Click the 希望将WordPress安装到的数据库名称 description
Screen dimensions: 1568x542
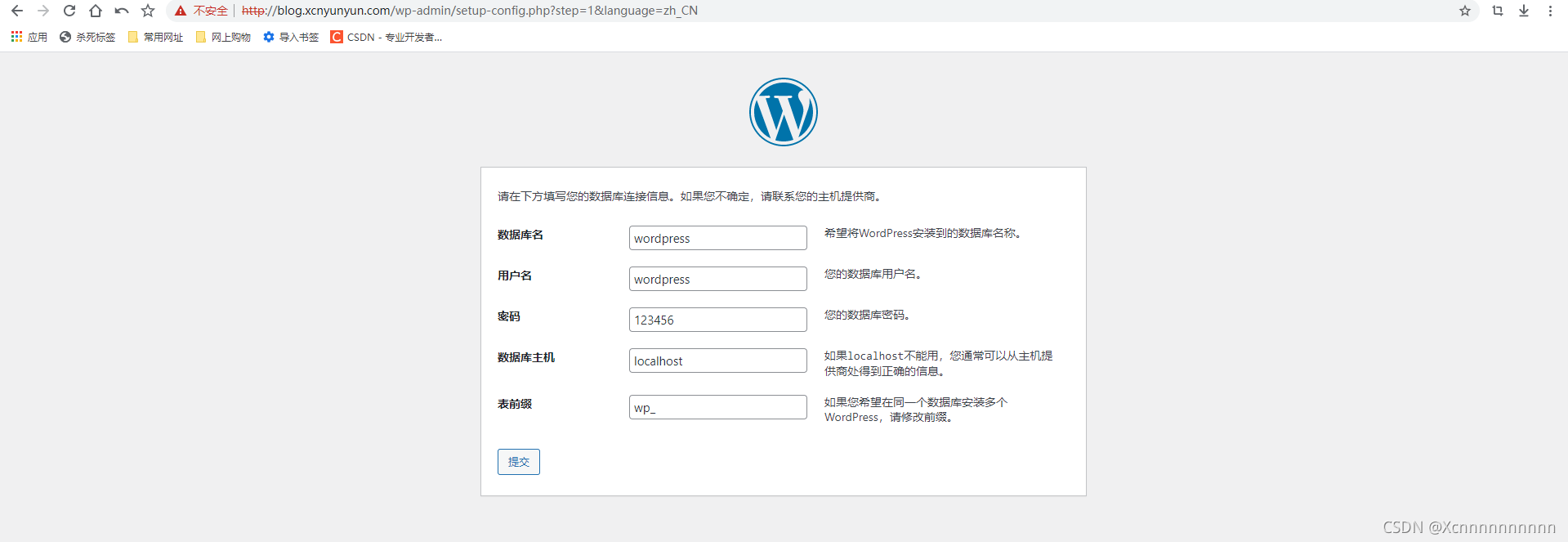[925, 233]
